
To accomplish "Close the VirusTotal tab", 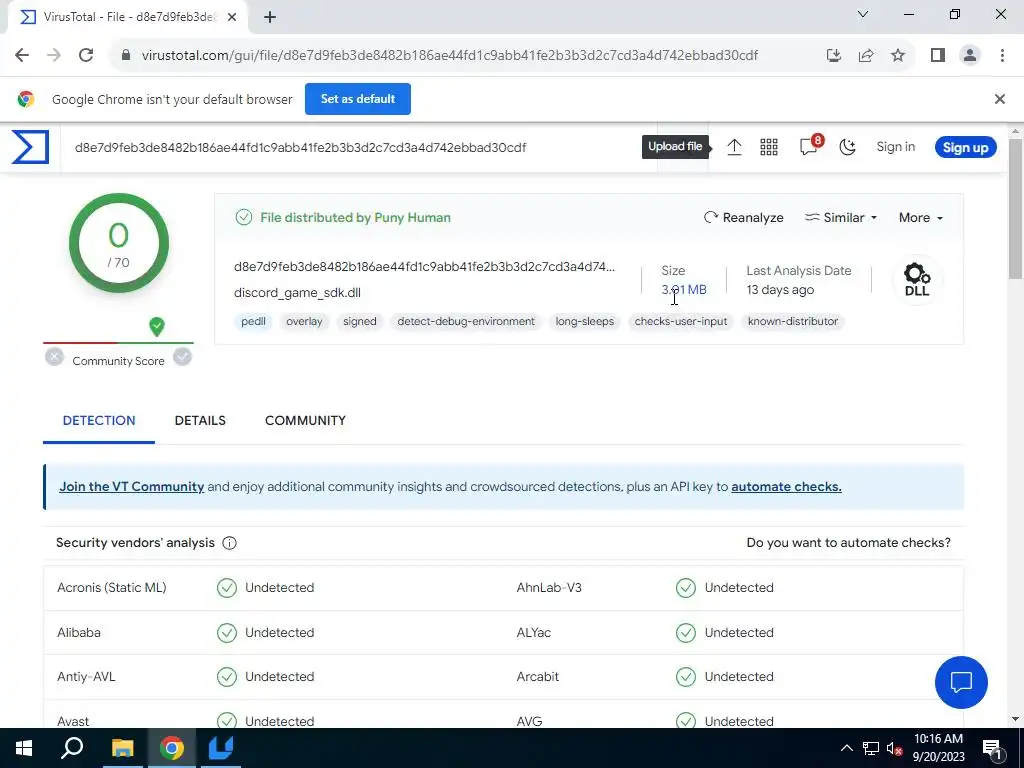I will pos(232,18).
